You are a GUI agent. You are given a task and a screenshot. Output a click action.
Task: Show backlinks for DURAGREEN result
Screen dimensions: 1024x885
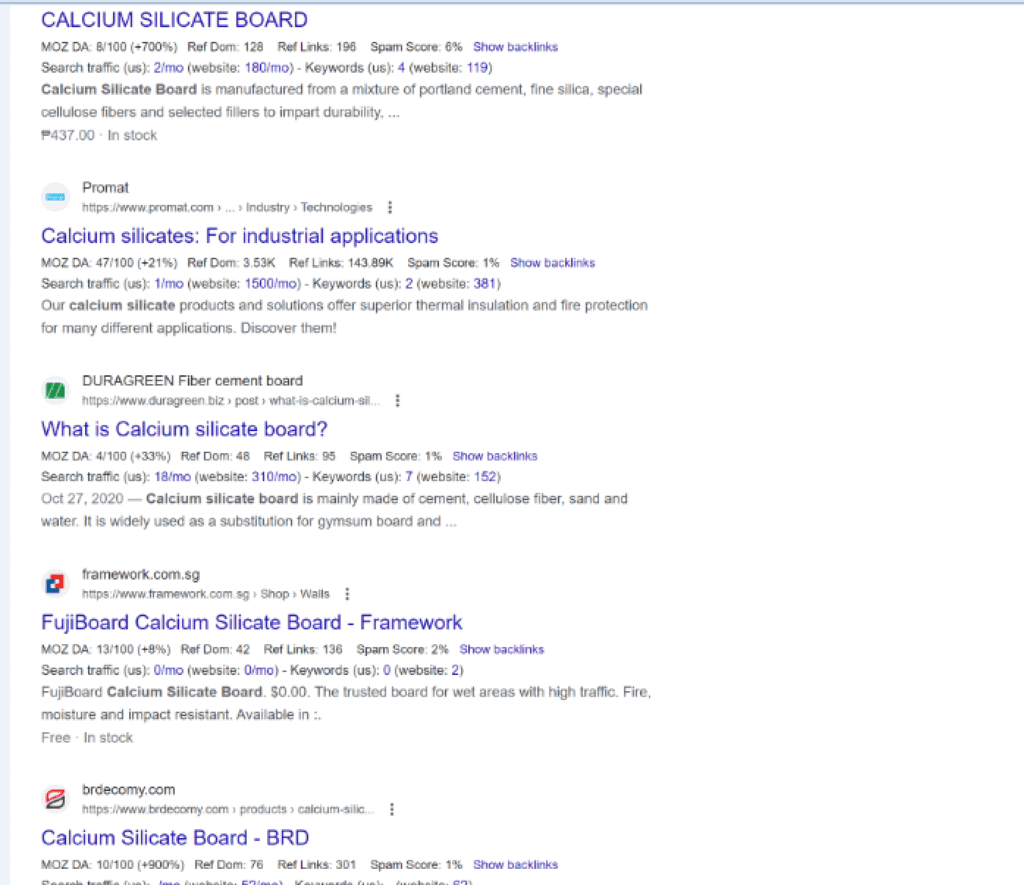click(495, 456)
